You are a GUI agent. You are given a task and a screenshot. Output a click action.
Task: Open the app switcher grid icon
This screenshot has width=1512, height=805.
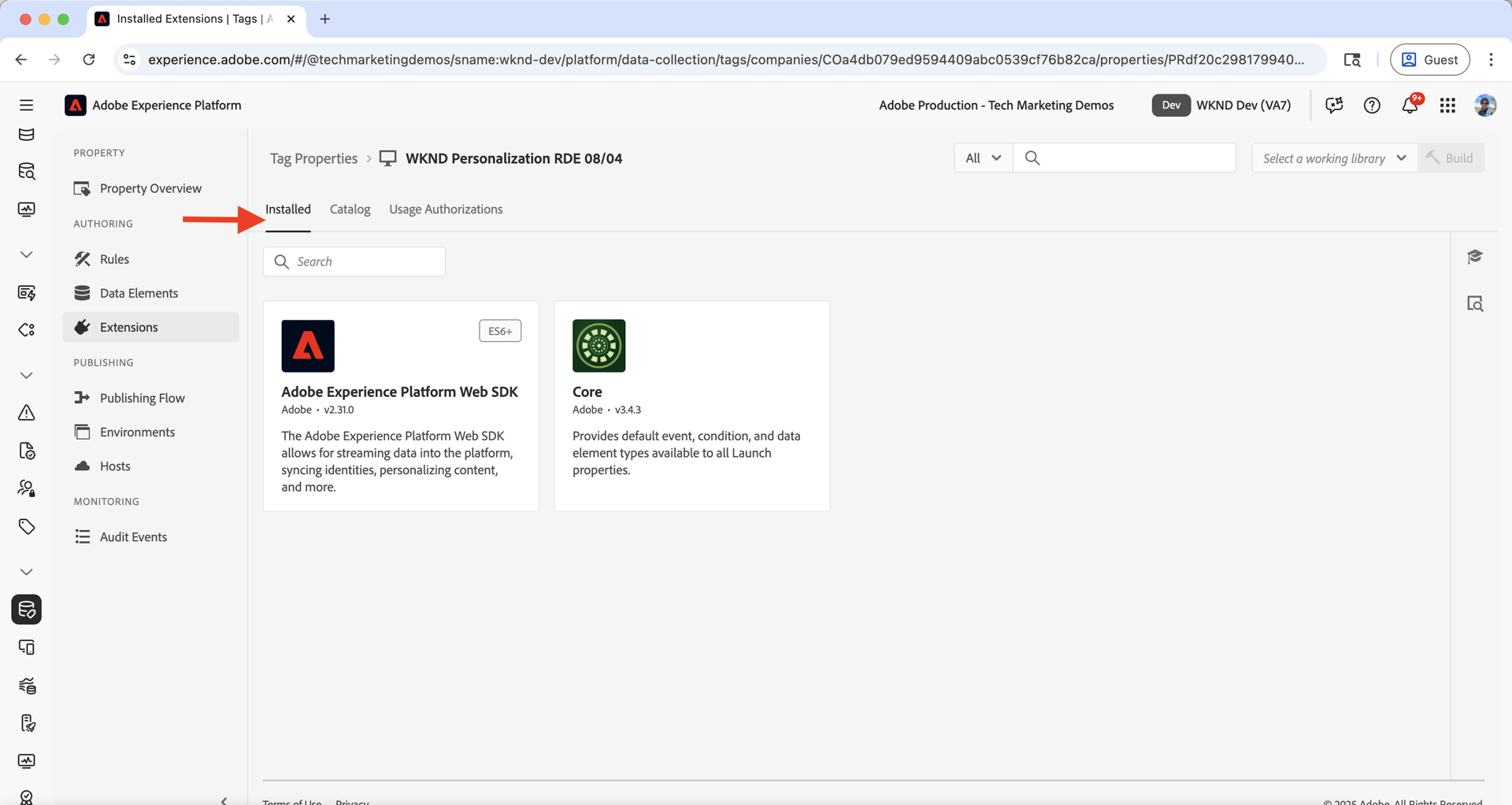[x=1447, y=105]
